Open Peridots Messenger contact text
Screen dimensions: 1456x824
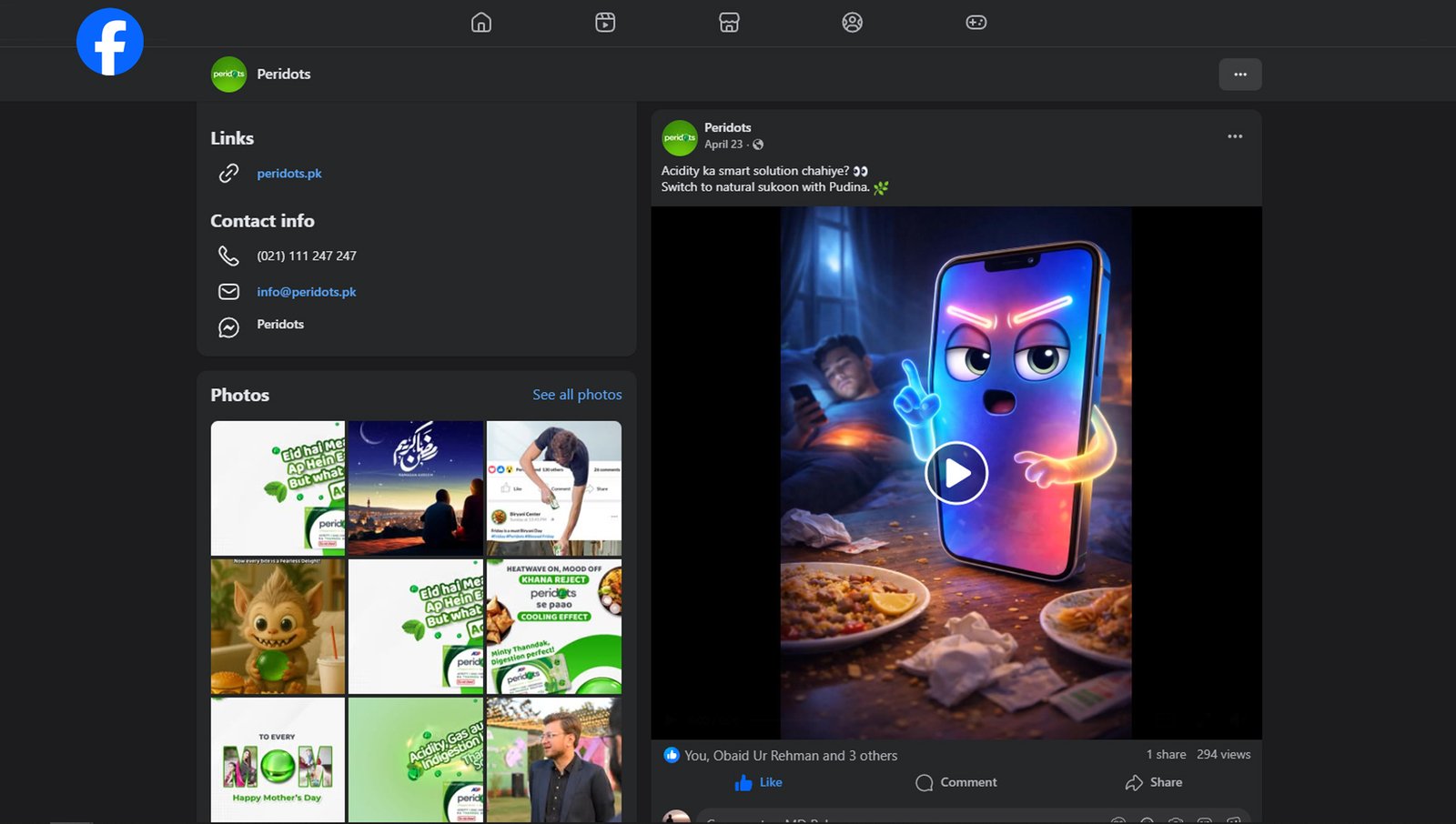280,324
